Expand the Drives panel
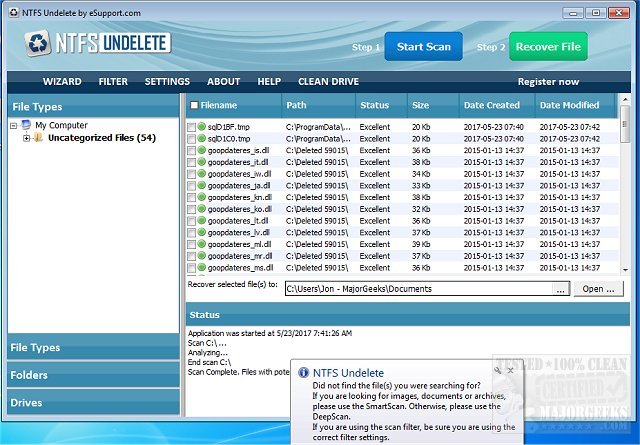Image resolution: width=640 pixels, height=445 pixels. point(93,403)
